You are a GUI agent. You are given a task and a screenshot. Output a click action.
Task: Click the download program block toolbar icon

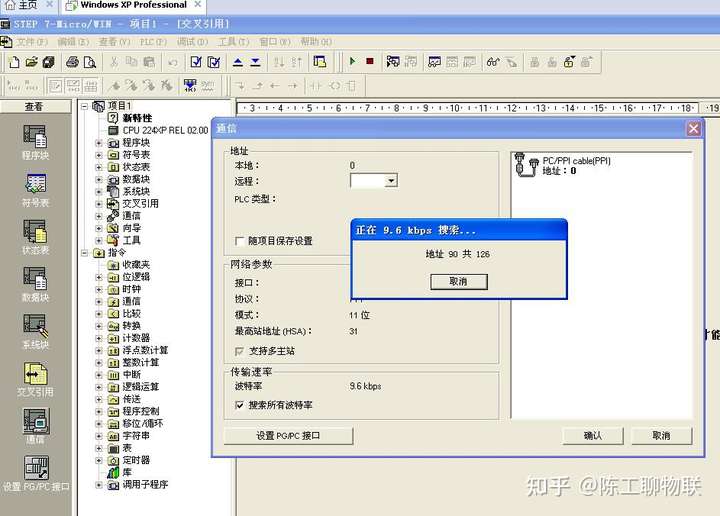[x=190, y=85]
